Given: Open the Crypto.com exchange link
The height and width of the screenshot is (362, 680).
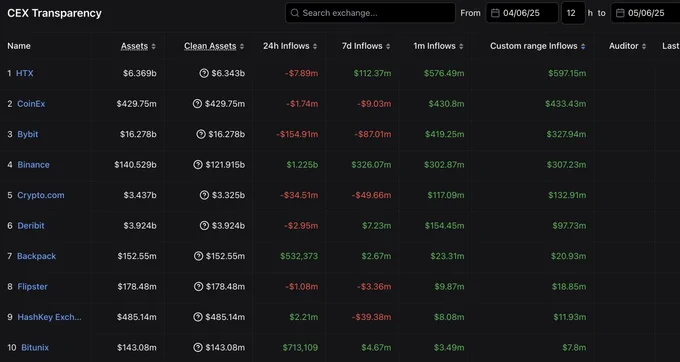Looking at the screenshot, I should pyautogui.click(x=41, y=195).
